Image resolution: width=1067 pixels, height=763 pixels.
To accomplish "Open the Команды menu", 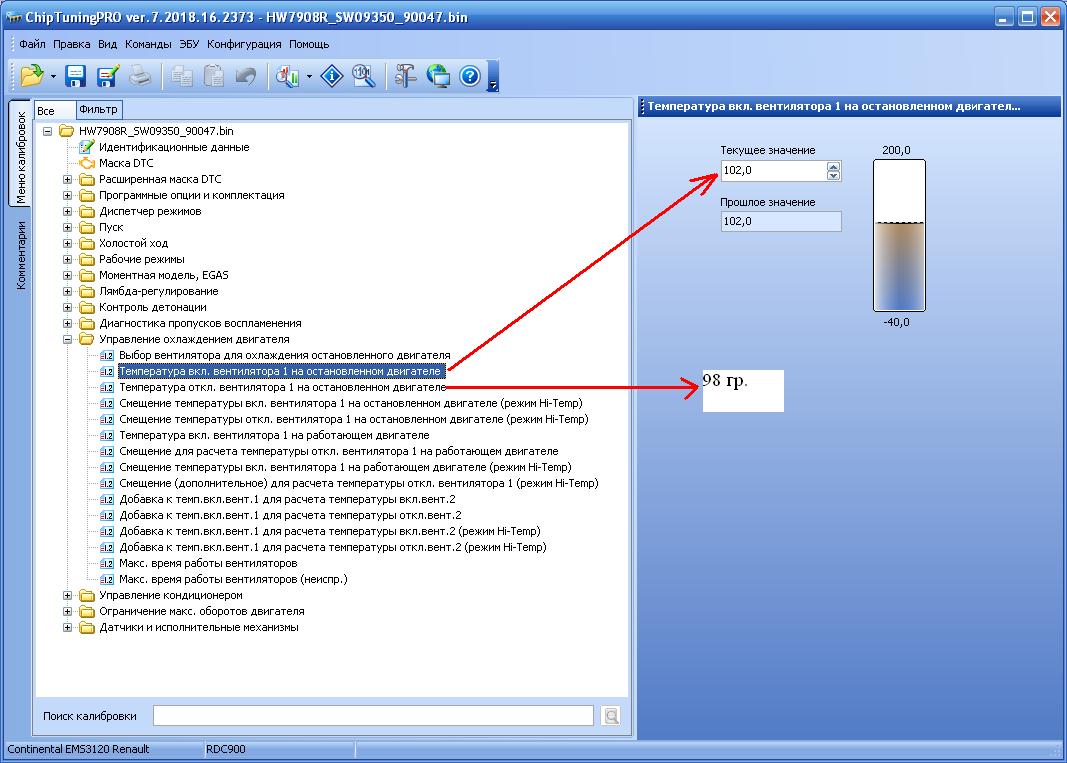I will (x=148, y=44).
